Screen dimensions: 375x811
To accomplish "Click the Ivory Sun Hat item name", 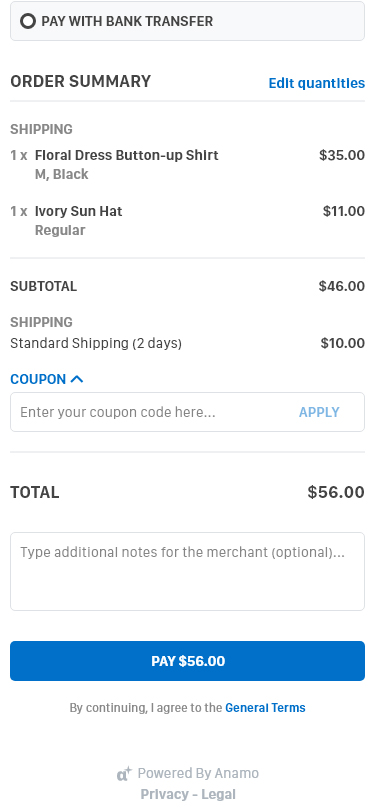I will 79,211.
